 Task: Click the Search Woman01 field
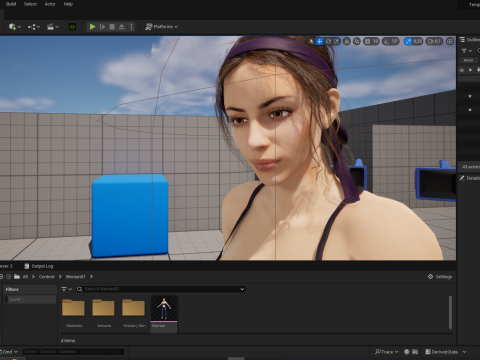(x=161, y=289)
